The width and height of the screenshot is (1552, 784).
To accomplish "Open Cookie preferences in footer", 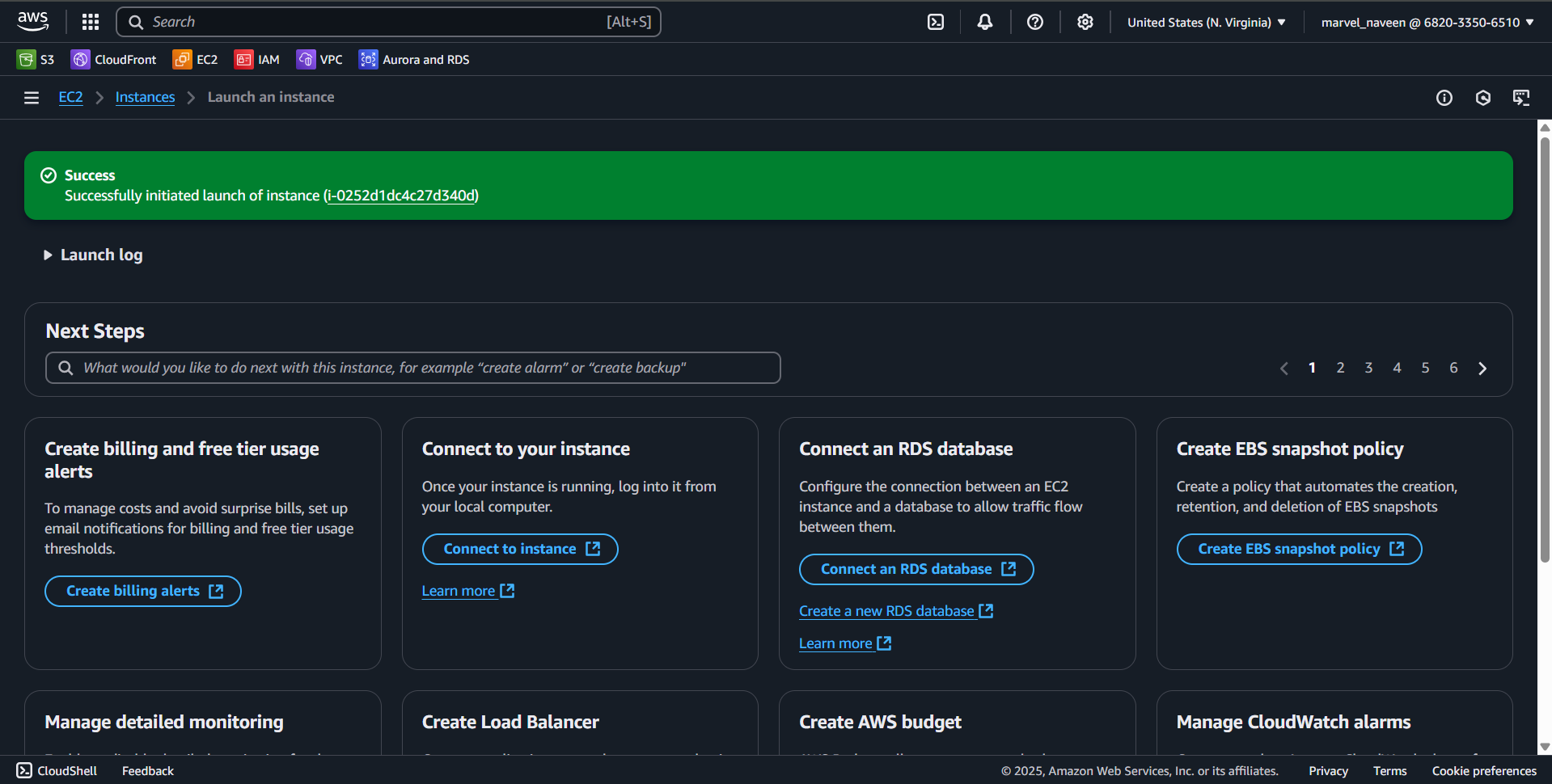I will click(x=1484, y=771).
